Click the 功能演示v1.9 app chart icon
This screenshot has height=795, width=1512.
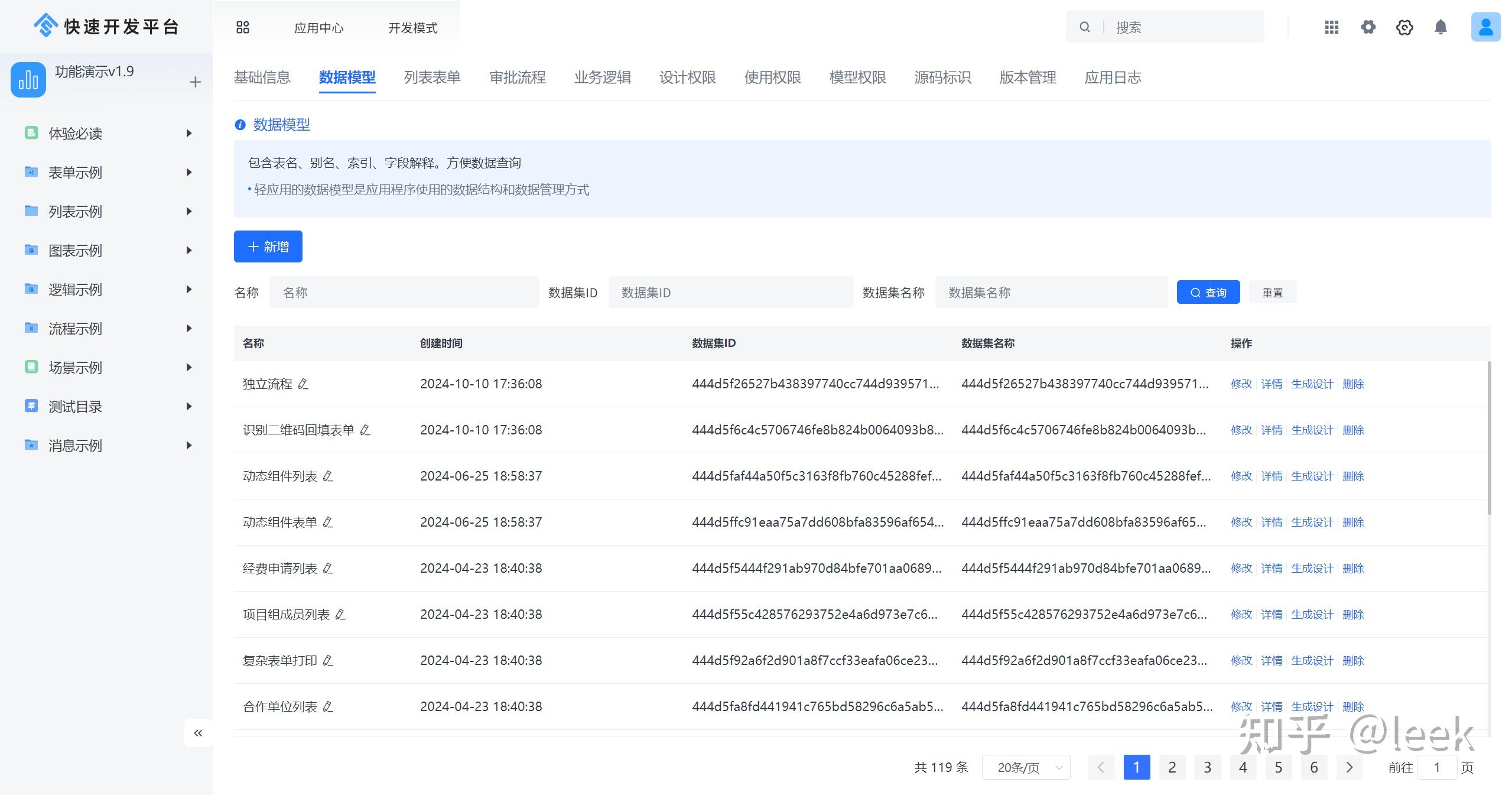coord(28,80)
